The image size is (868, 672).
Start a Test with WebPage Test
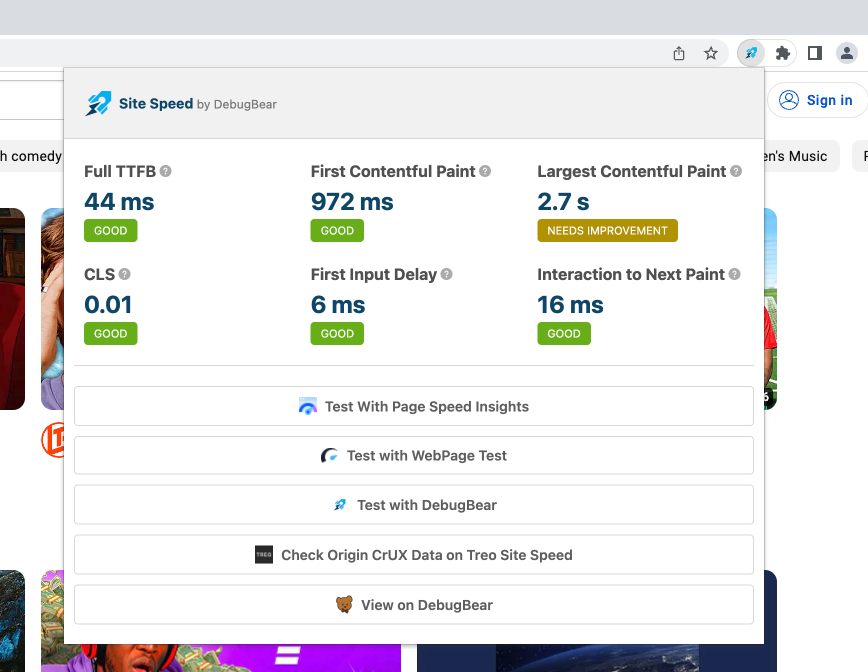coord(413,455)
